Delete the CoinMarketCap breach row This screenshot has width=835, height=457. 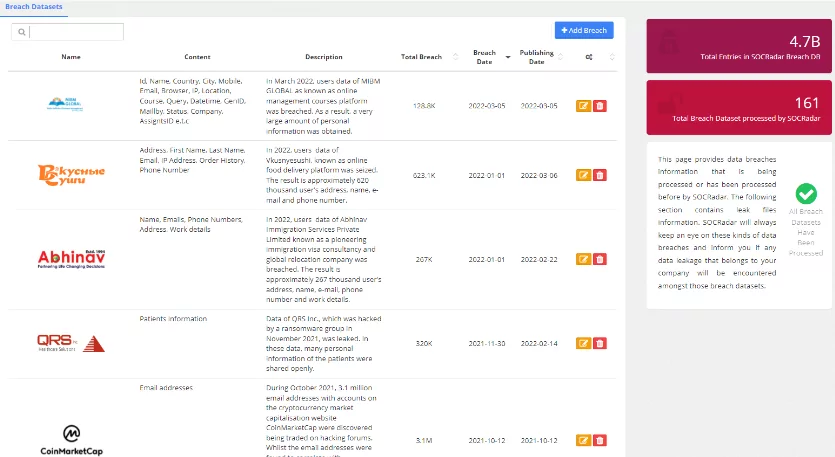tap(600, 440)
